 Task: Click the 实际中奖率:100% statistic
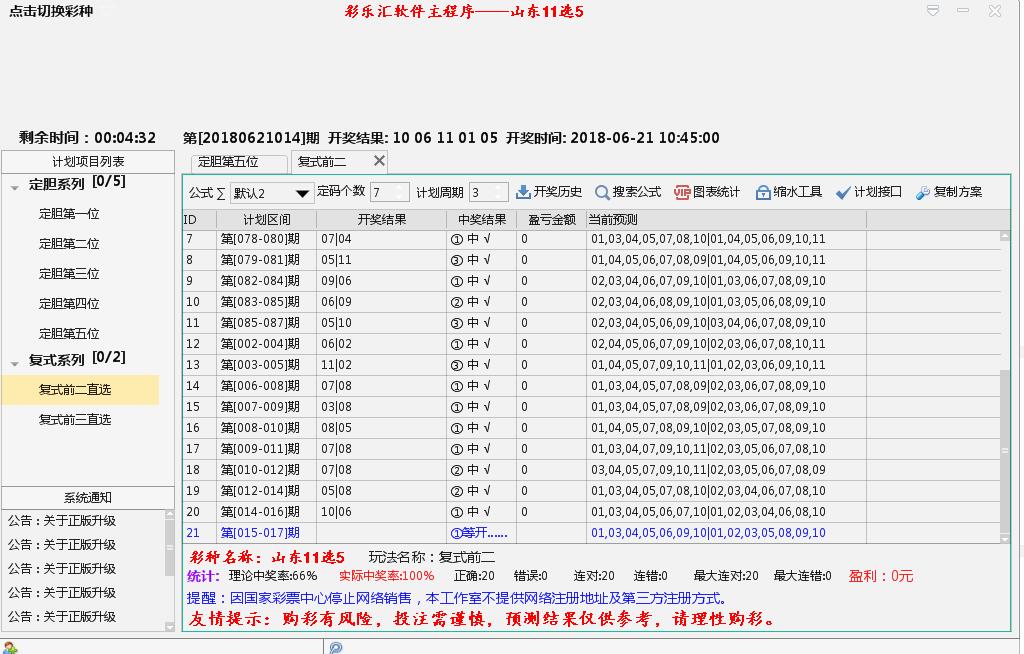386,576
